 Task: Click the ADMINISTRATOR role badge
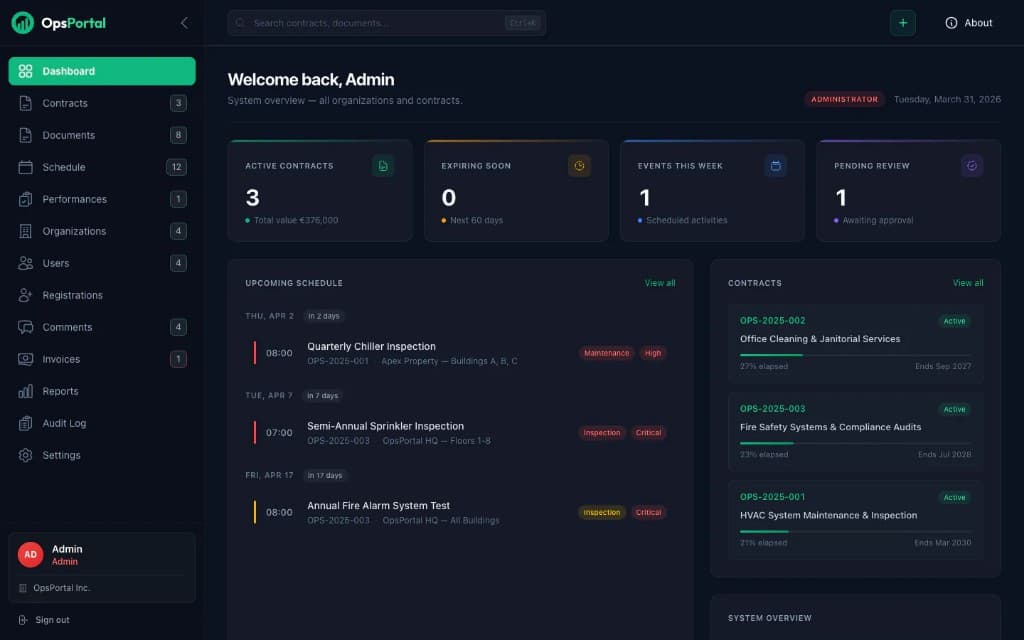click(844, 99)
